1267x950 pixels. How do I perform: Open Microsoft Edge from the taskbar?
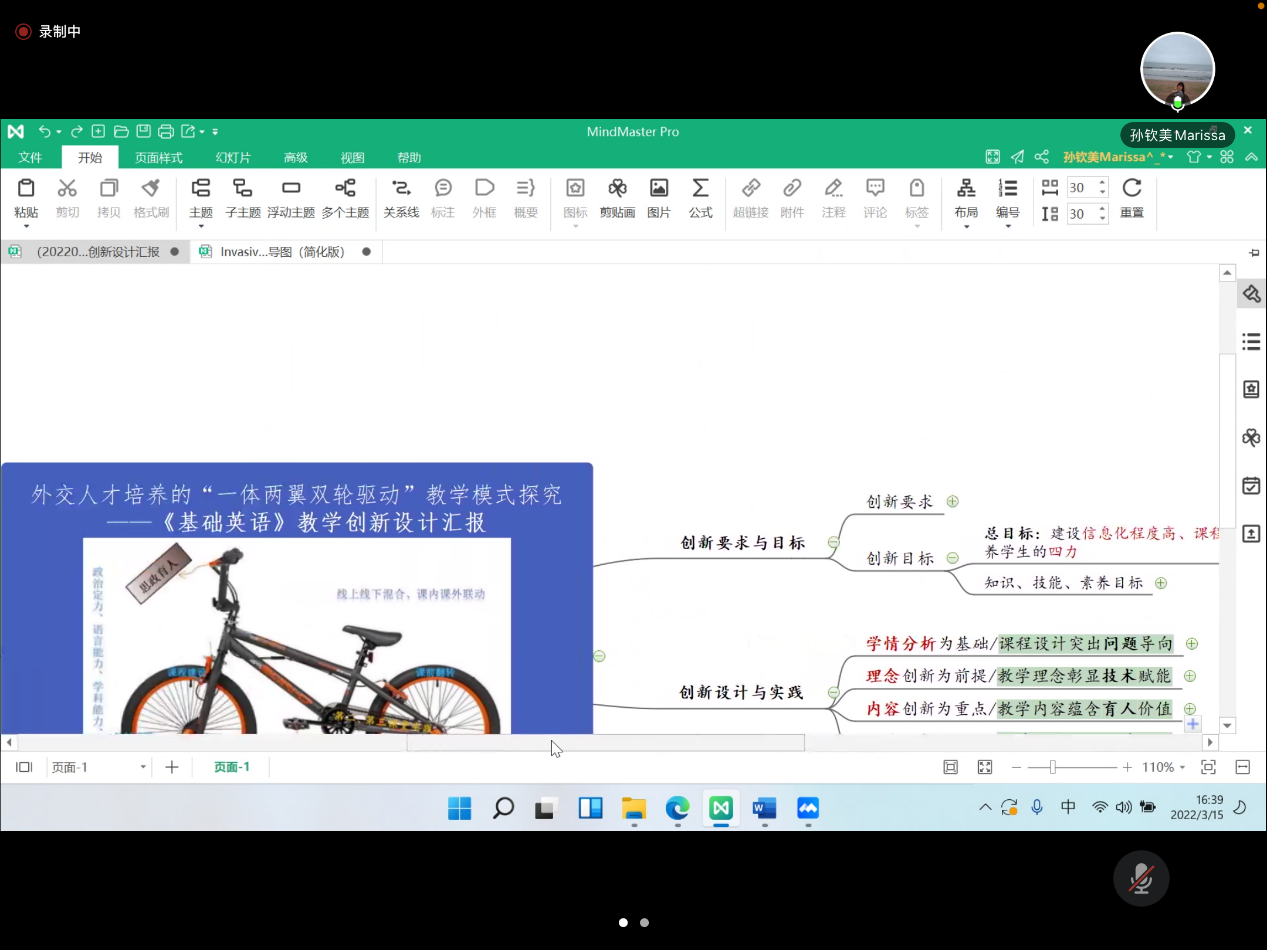(678, 808)
